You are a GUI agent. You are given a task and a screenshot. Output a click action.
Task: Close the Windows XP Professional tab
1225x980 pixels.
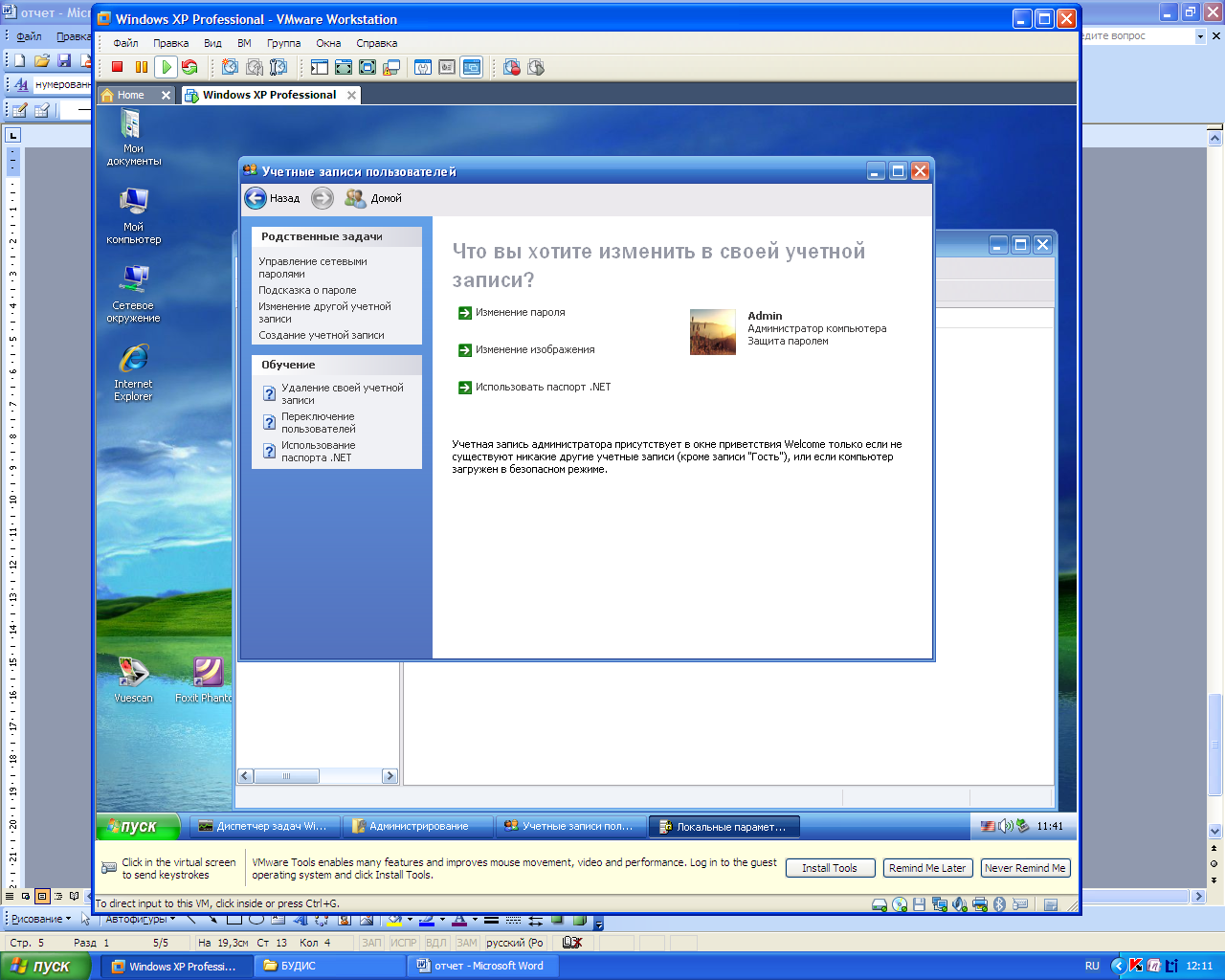[351, 95]
